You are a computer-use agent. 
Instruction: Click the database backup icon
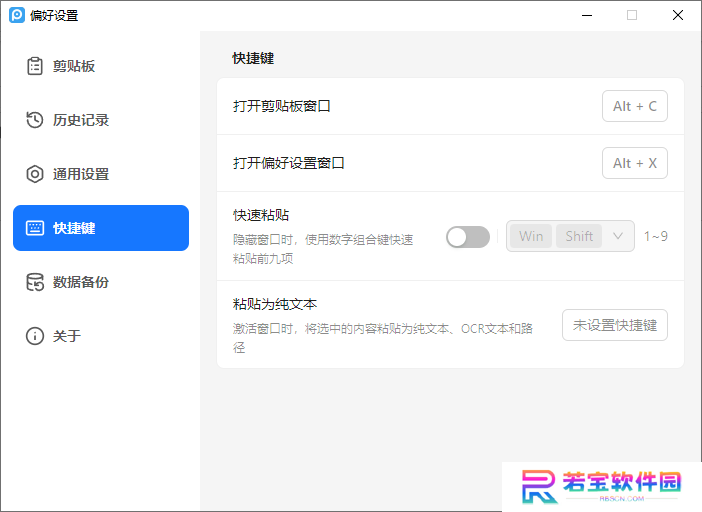[x=35, y=282]
